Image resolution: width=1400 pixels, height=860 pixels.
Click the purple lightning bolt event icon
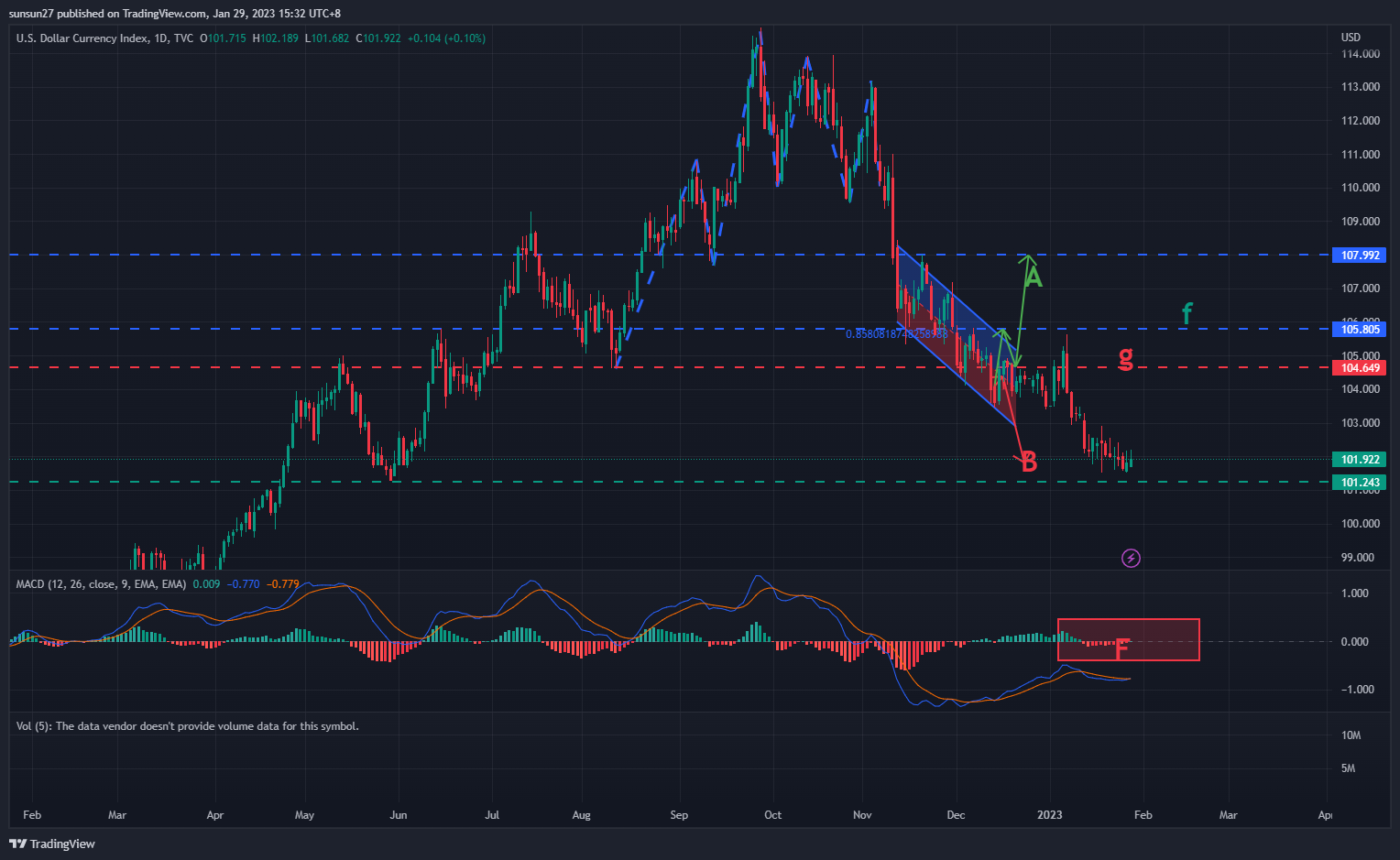(1131, 558)
